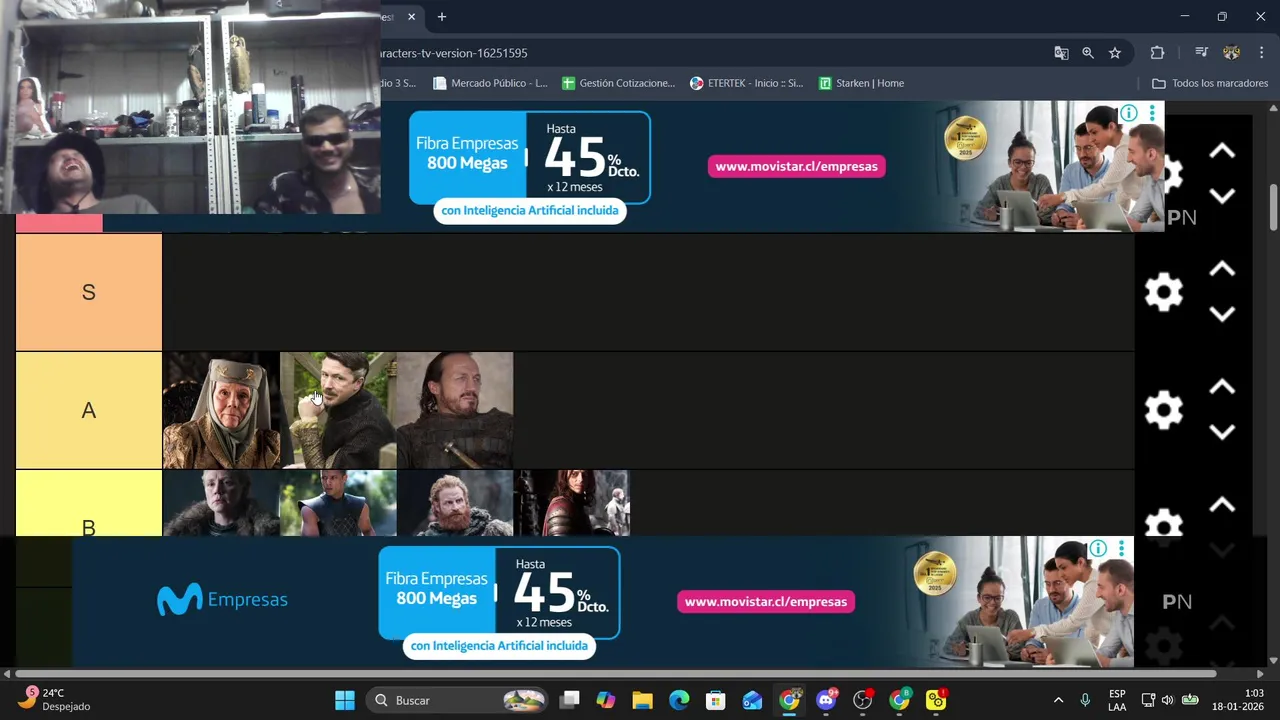Image resolution: width=1280 pixels, height=720 pixels.
Task: Select dark-haired man in blue vest in B tier
Action: click(338, 503)
